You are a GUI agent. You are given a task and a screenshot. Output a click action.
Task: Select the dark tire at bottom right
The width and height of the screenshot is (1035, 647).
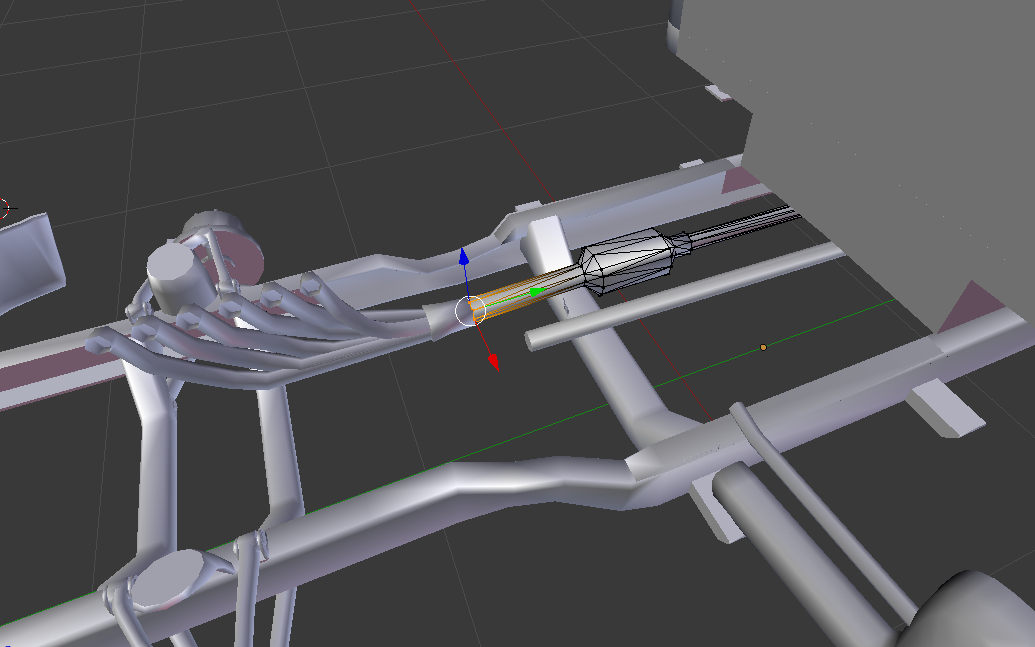974,611
